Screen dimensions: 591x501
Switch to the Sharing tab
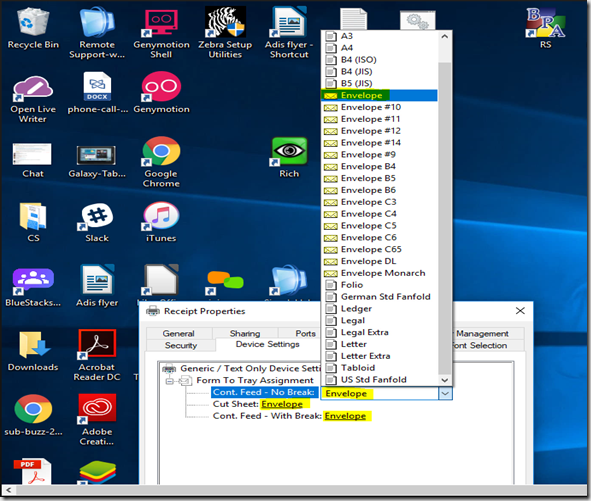pos(245,334)
